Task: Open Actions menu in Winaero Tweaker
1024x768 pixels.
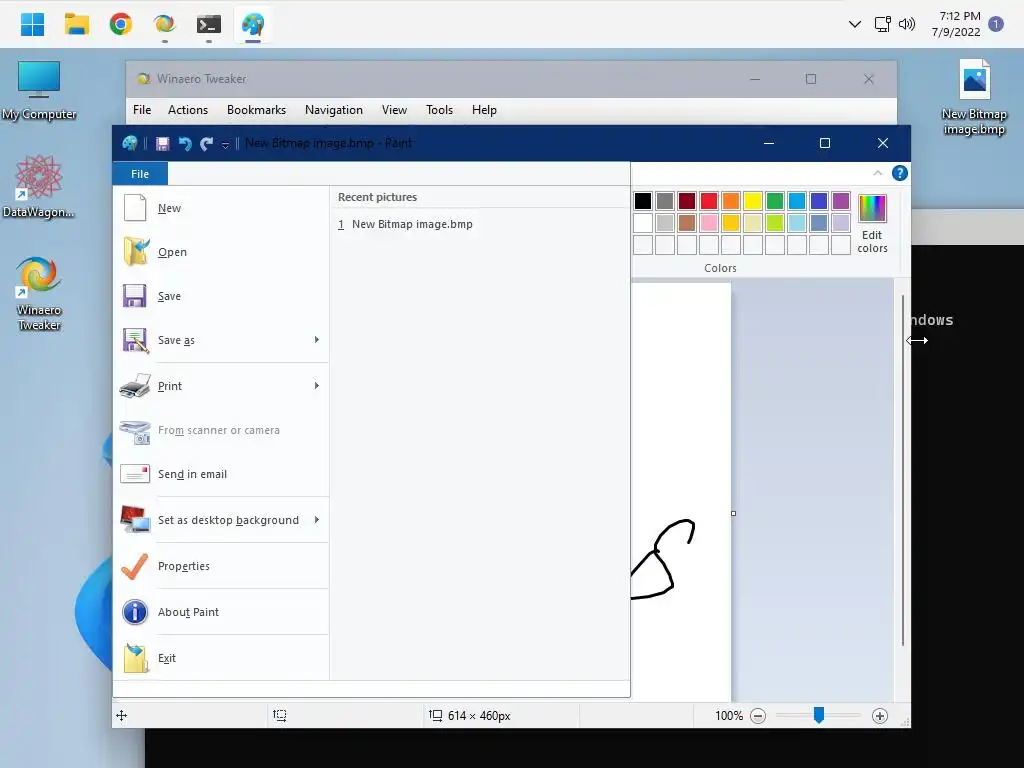Action: click(188, 110)
